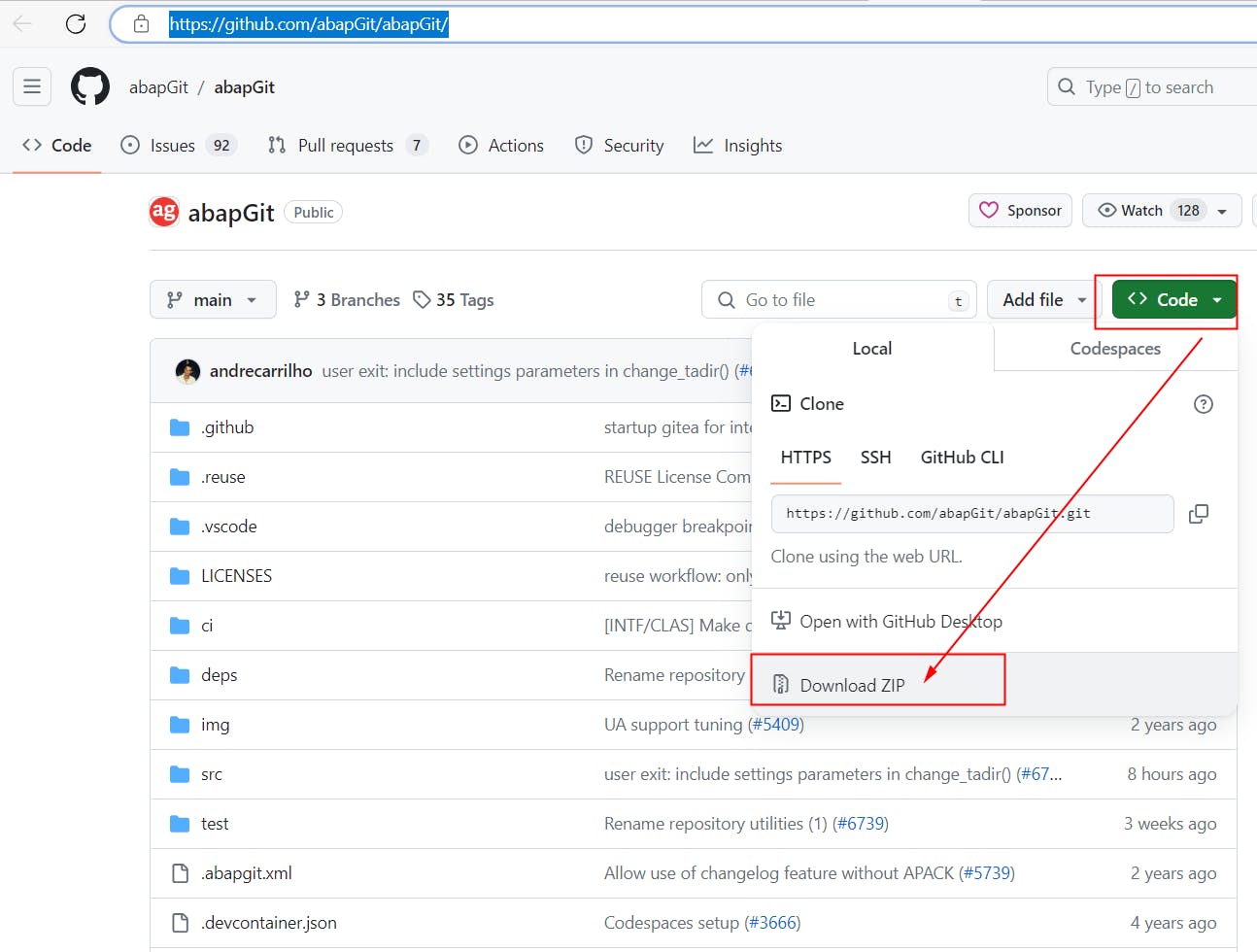Open the #6739 pull request link
1257x952 pixels.
click(860, 824)
